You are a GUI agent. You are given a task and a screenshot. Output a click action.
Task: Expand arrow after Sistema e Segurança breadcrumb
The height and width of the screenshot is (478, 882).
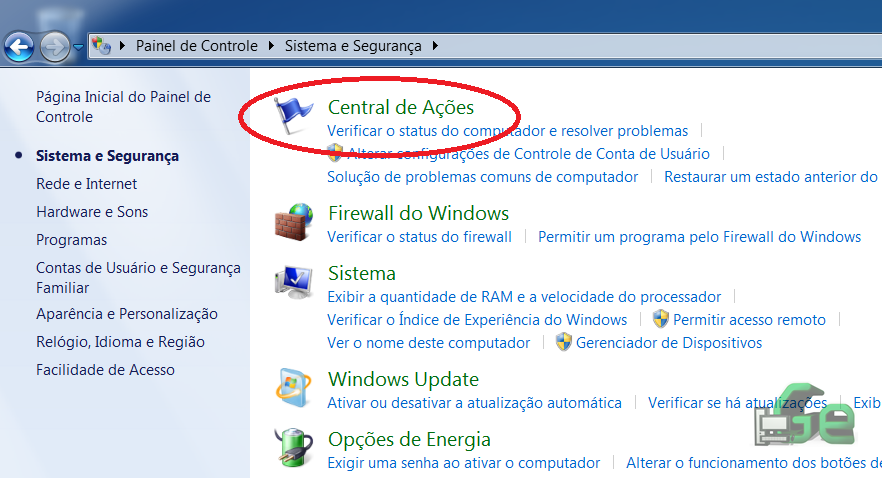coord(435,46)
